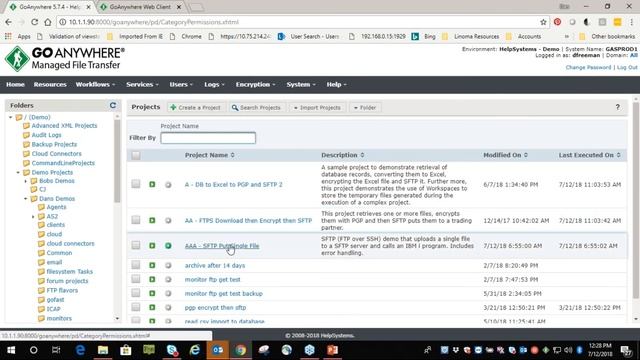Open the pgp encrypt then sftp project link
Screen dimensions: 640x360
215,307
